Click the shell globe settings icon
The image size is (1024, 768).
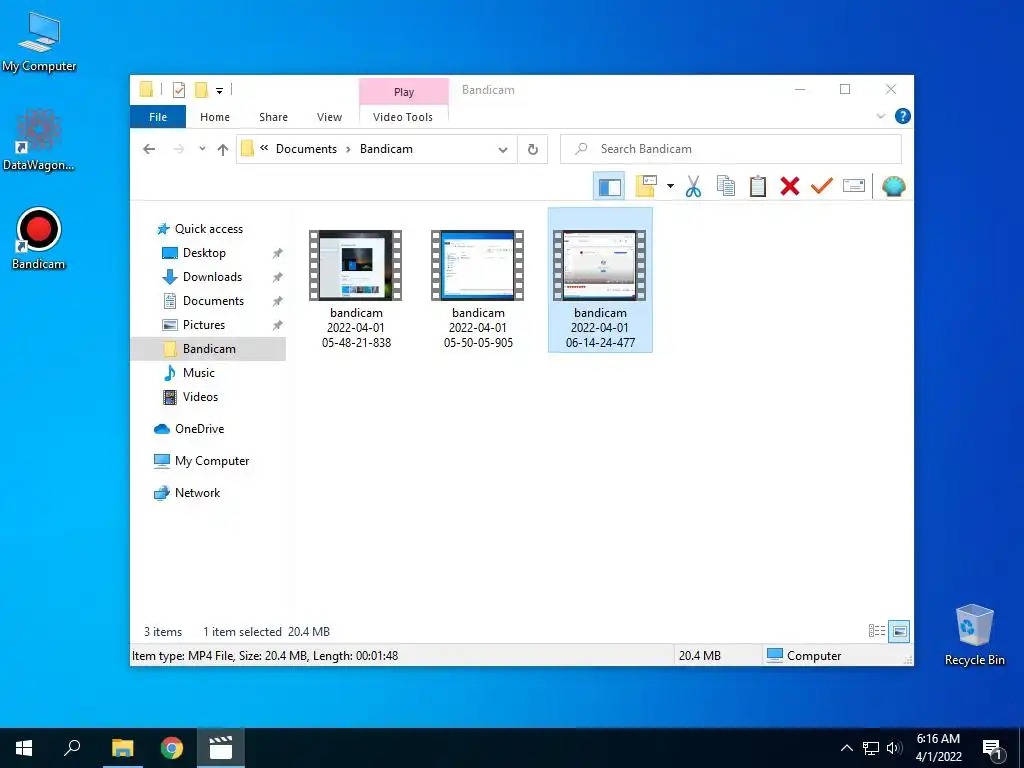pos(893,187)
